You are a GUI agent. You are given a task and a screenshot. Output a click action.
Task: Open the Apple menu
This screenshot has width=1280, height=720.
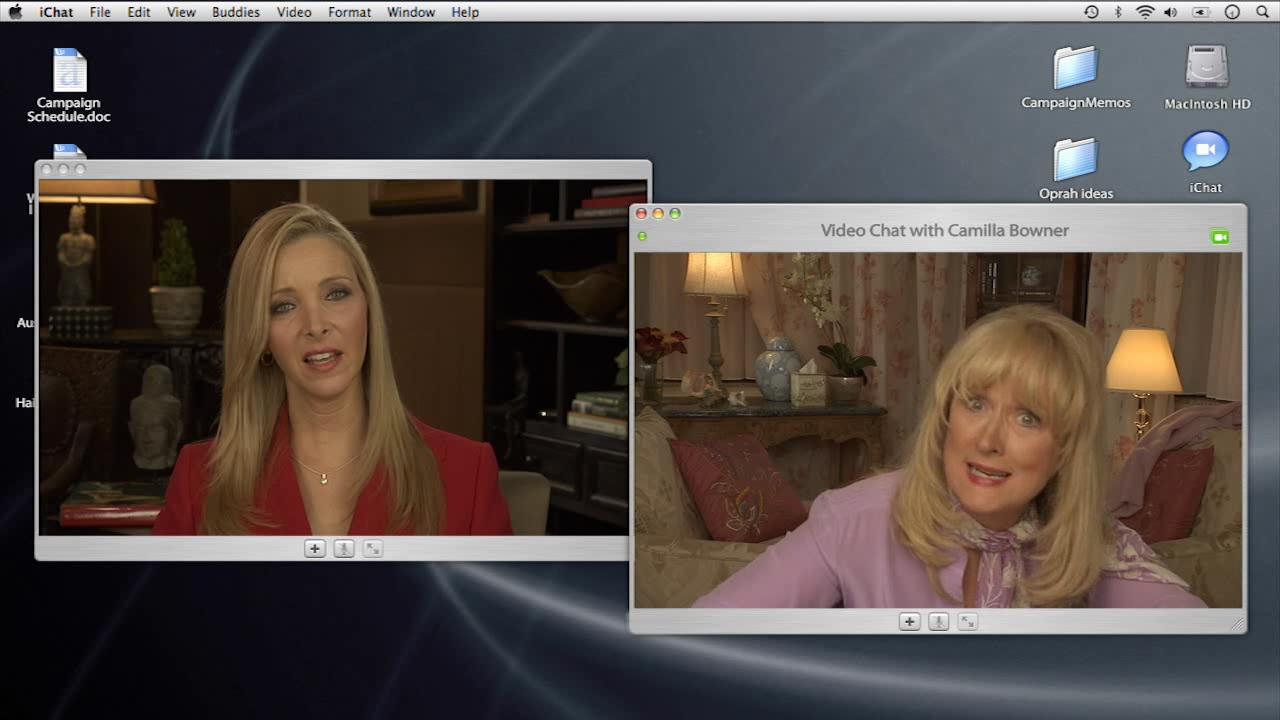[15, 12]
